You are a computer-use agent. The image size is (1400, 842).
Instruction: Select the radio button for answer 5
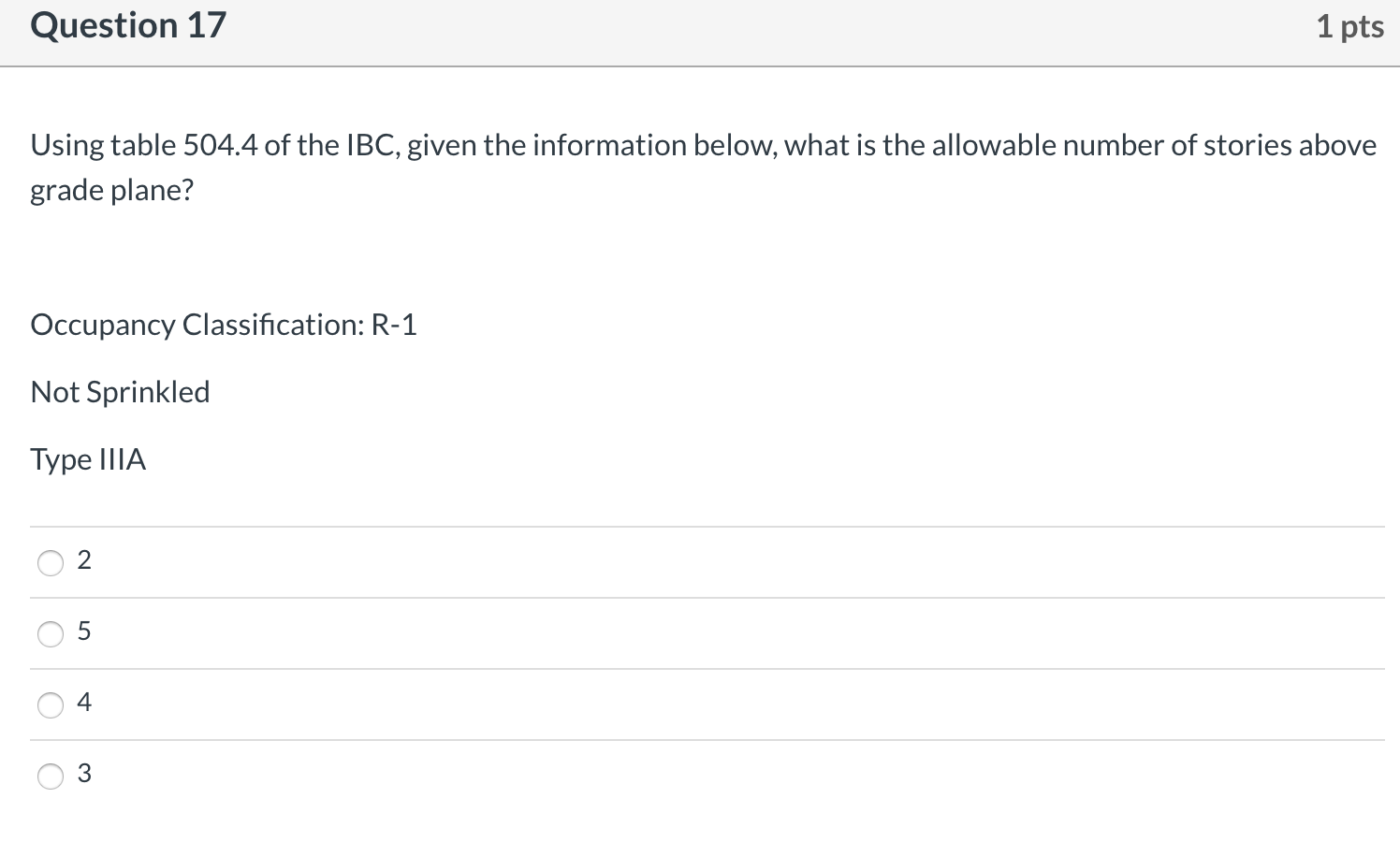click(x=51, y=633)
